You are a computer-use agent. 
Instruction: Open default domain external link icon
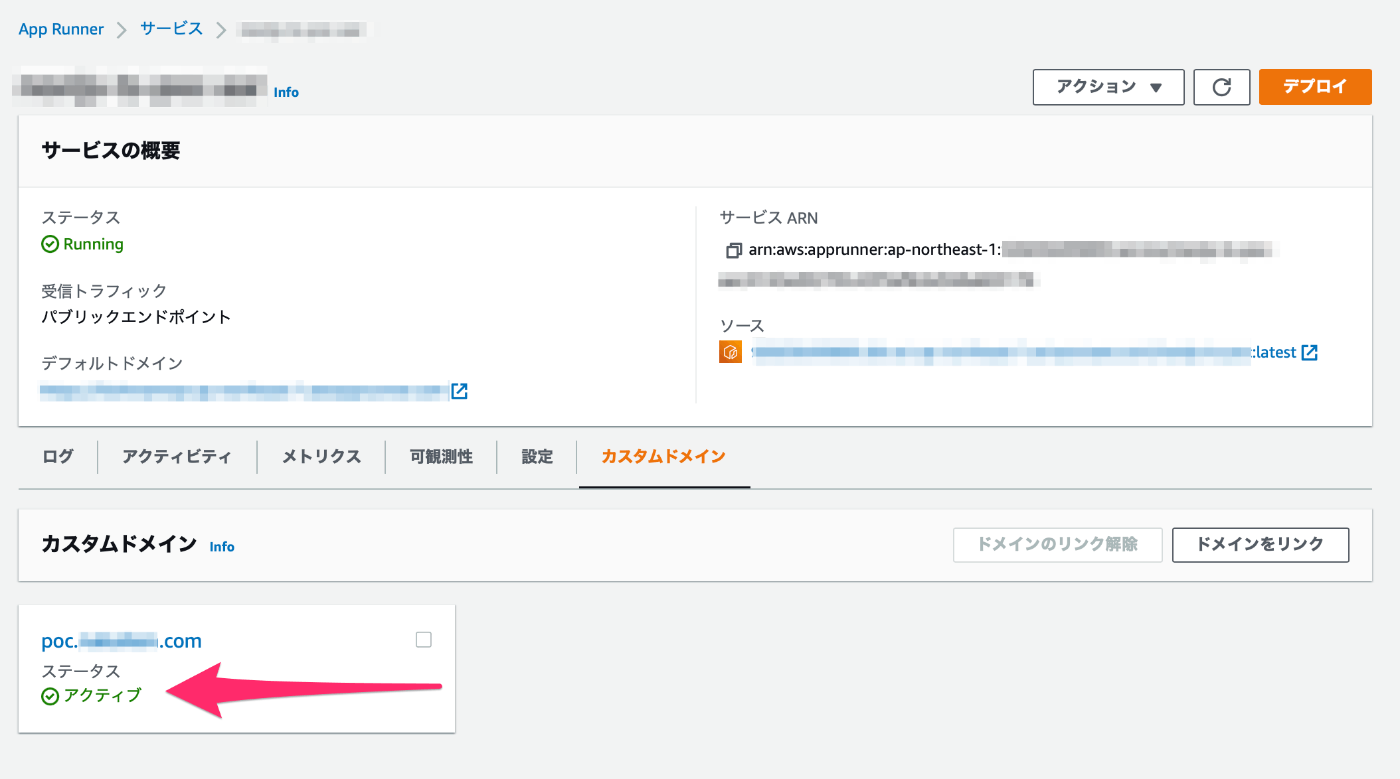pos(460,391)
